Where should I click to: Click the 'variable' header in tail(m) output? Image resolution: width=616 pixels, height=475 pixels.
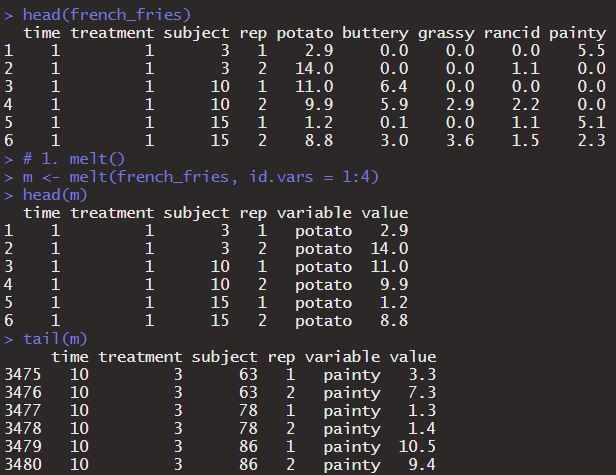click(343, 357)
